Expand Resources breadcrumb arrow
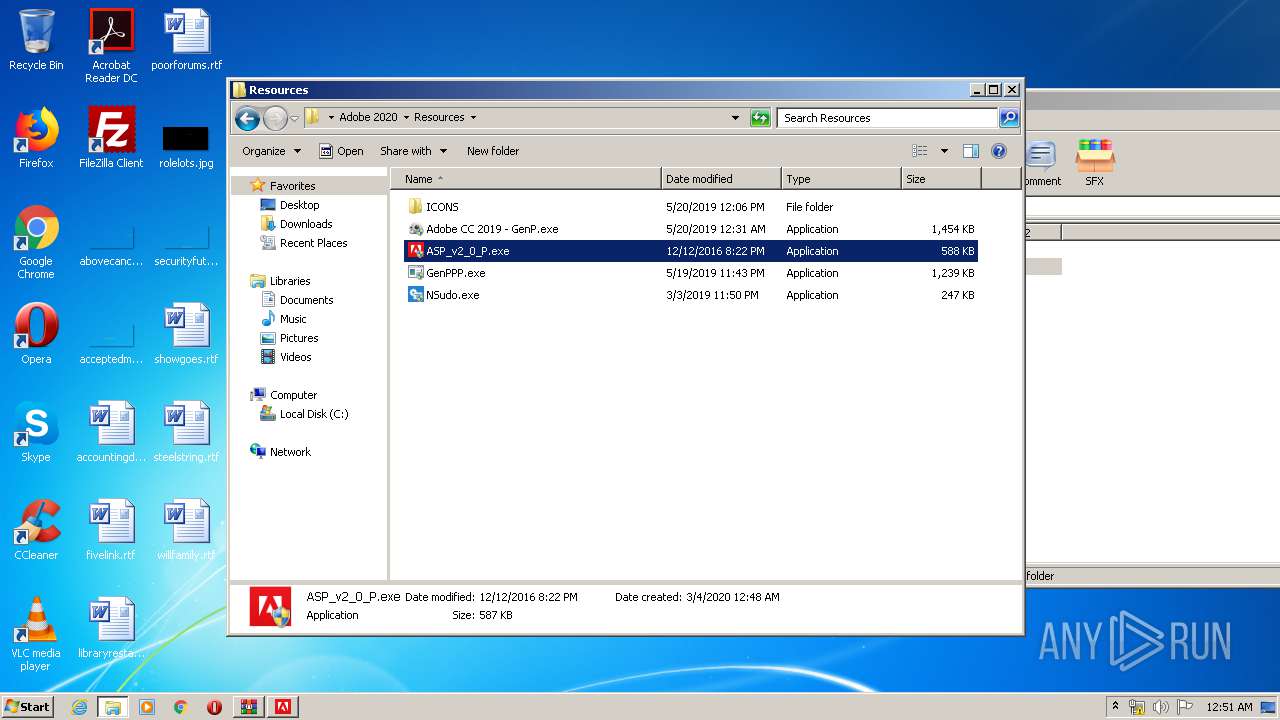 tap(473, 118)
